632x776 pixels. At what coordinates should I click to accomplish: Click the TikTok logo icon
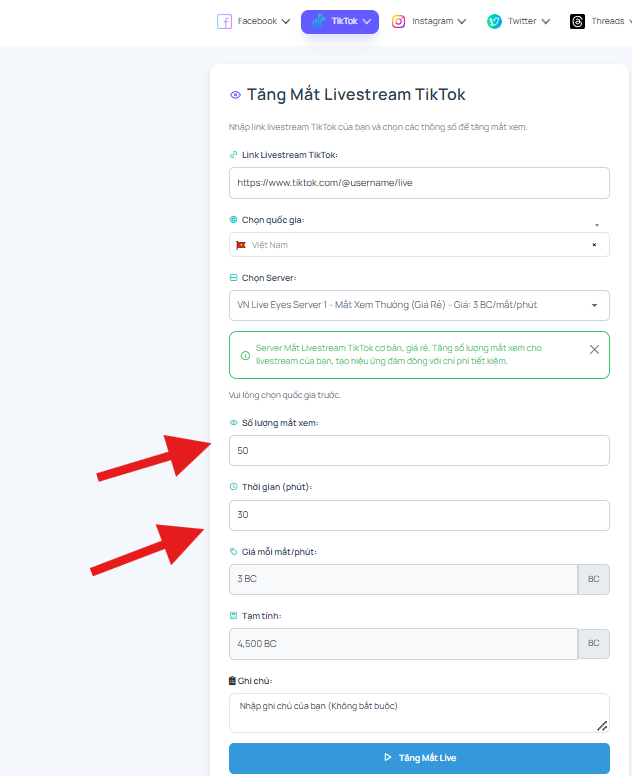tap(318, 21)
